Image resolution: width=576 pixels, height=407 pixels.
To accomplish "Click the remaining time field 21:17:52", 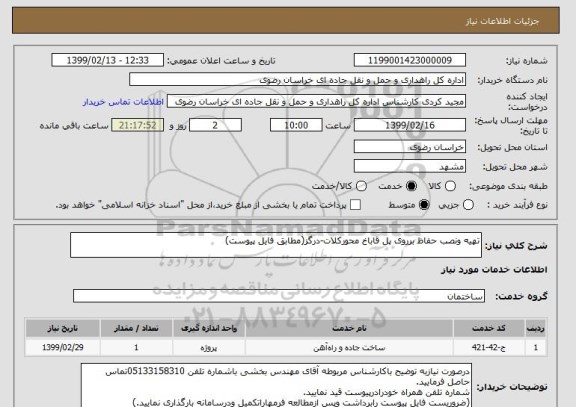I will (137, 125).
